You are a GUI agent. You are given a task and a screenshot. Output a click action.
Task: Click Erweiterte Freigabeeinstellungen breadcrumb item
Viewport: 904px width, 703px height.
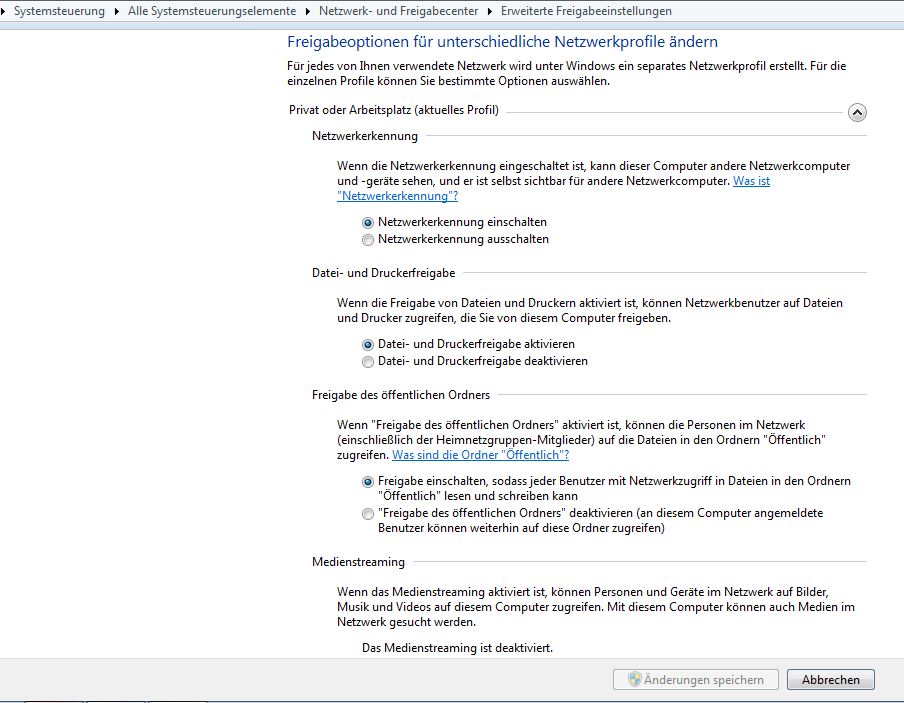click(x=586, y=11)
